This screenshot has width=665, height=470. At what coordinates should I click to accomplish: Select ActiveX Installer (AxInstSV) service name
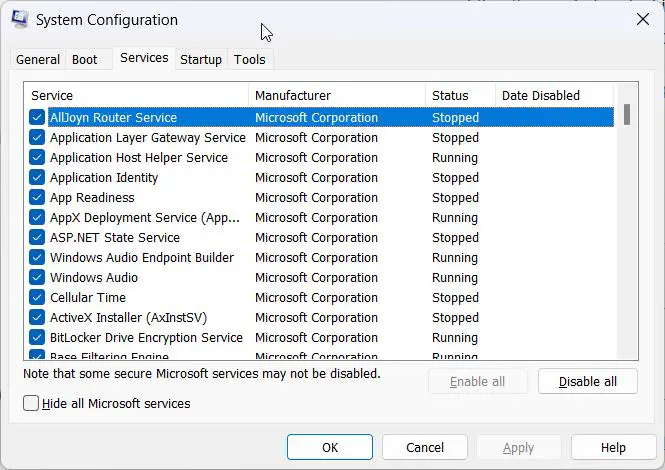[x=129, y=317]
